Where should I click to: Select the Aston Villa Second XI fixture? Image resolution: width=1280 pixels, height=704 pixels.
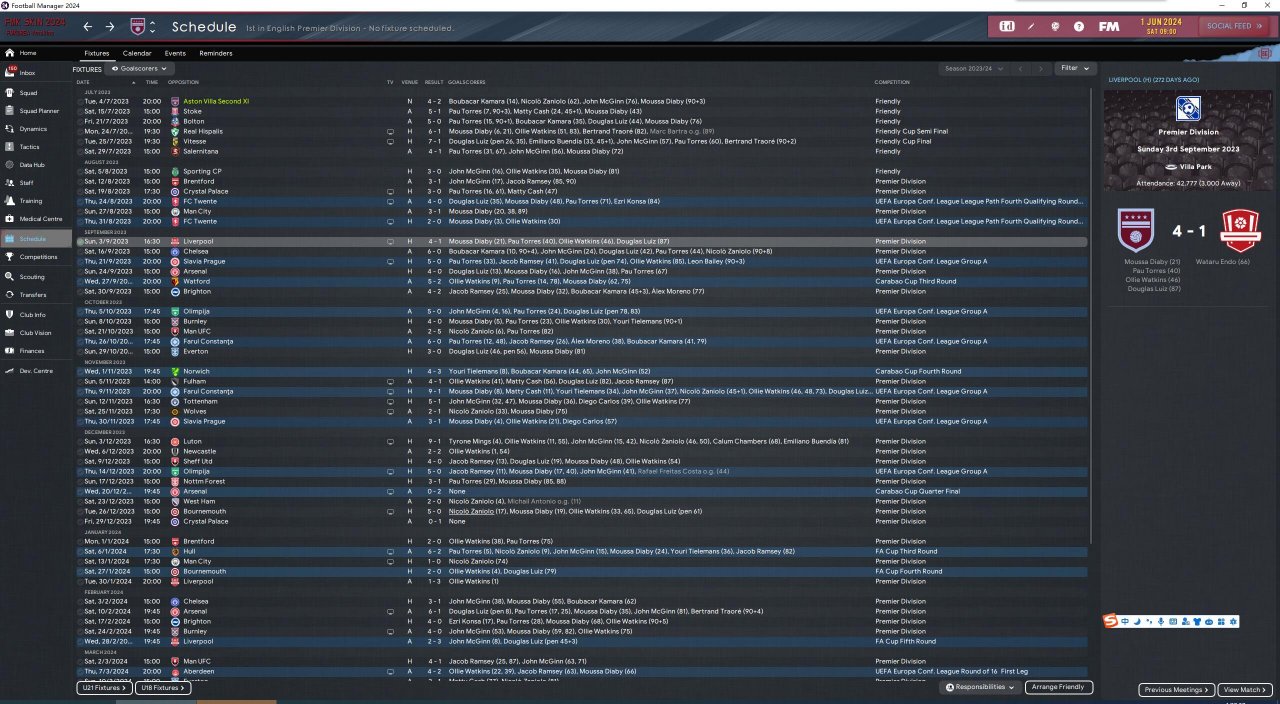[x=582, y=101]
